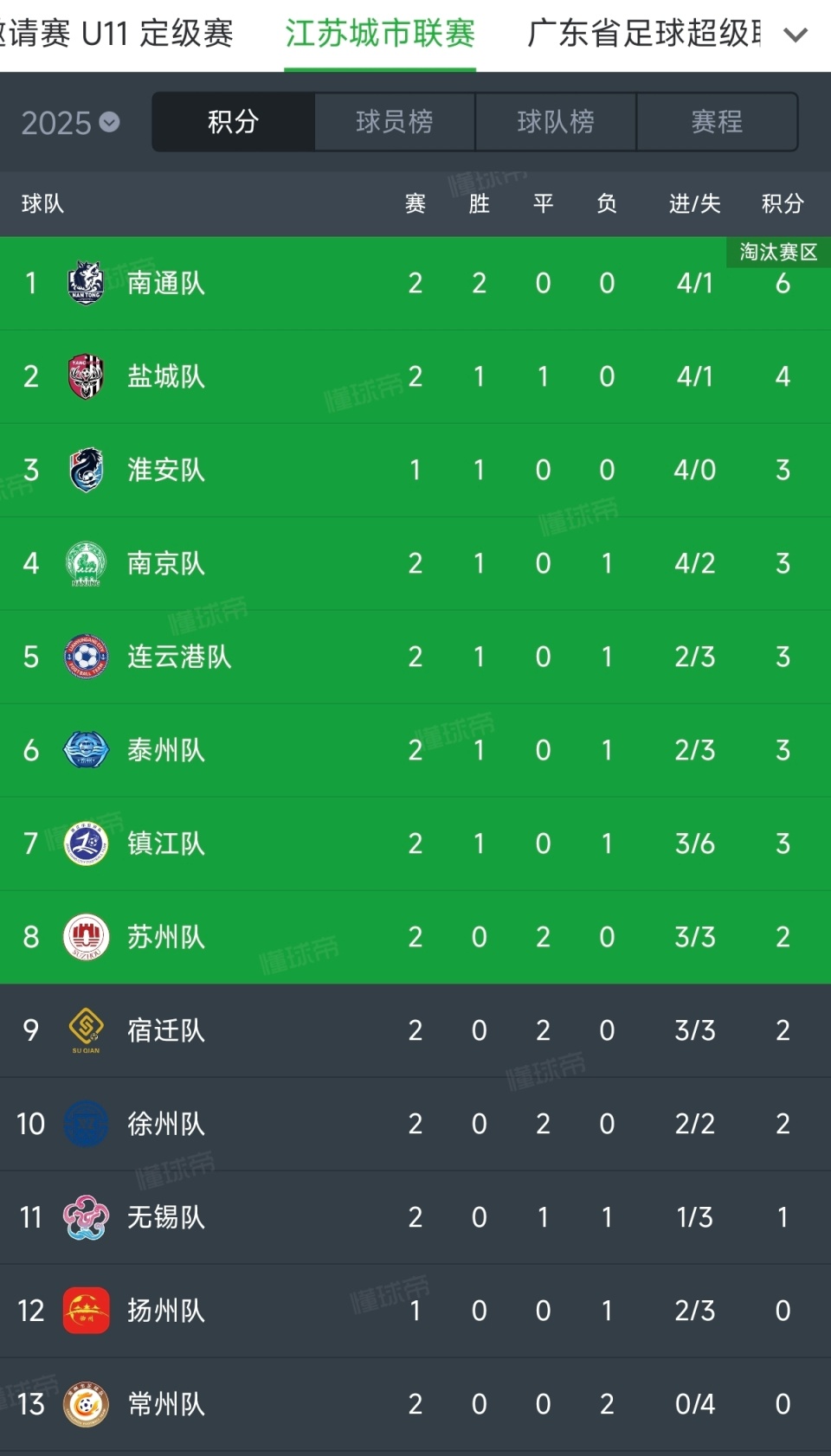Open the Suzhou team round badge
The width and height of the screenshot is (831, 1456).
[86, 937]
